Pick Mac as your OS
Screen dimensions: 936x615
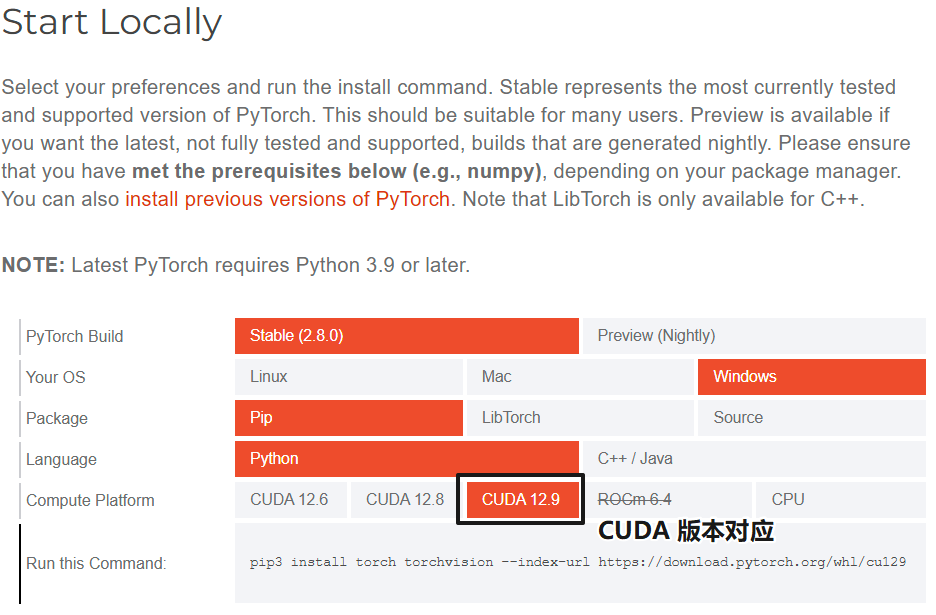580,377
